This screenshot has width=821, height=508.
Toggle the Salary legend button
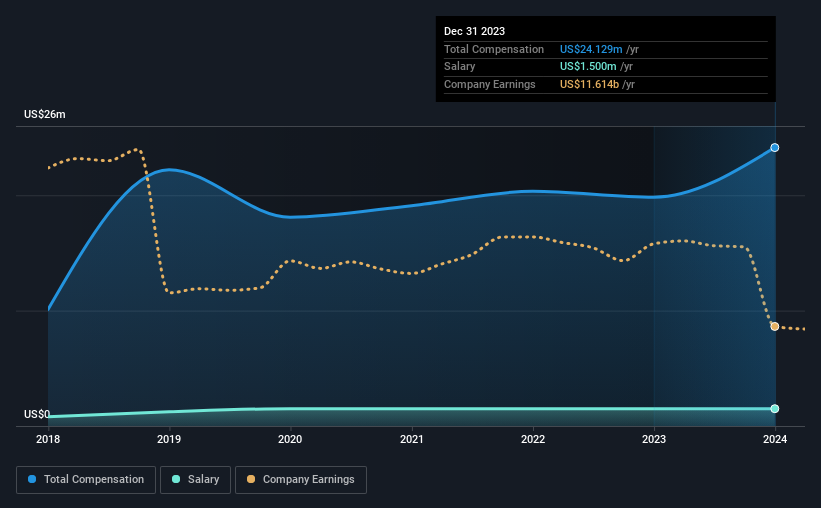point(195,480)
